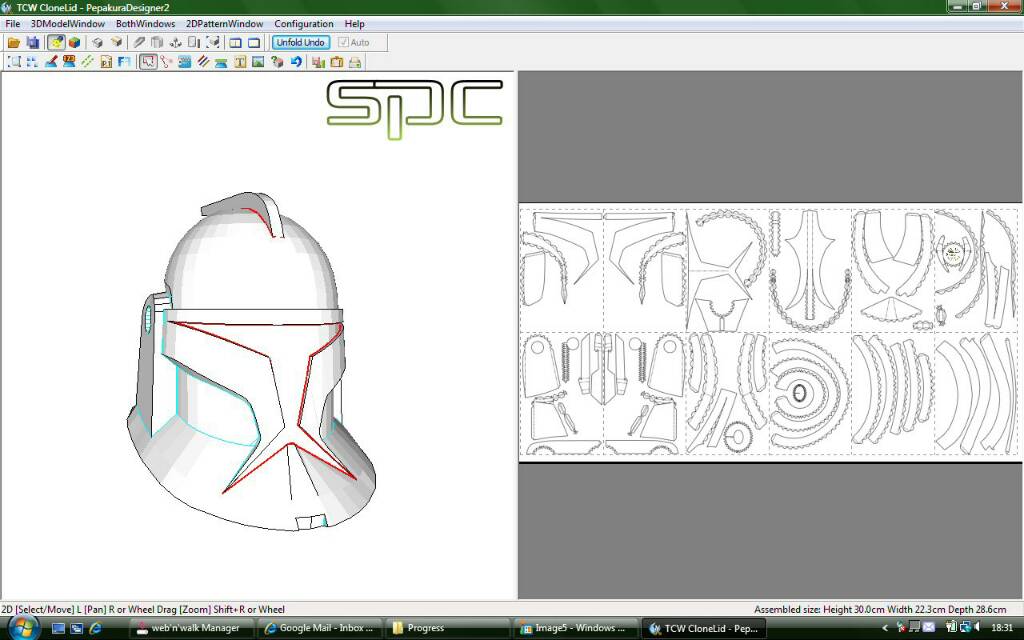Click the Print icon in second toolbar row
The image size is (1024, 640).
coord(355,62)
